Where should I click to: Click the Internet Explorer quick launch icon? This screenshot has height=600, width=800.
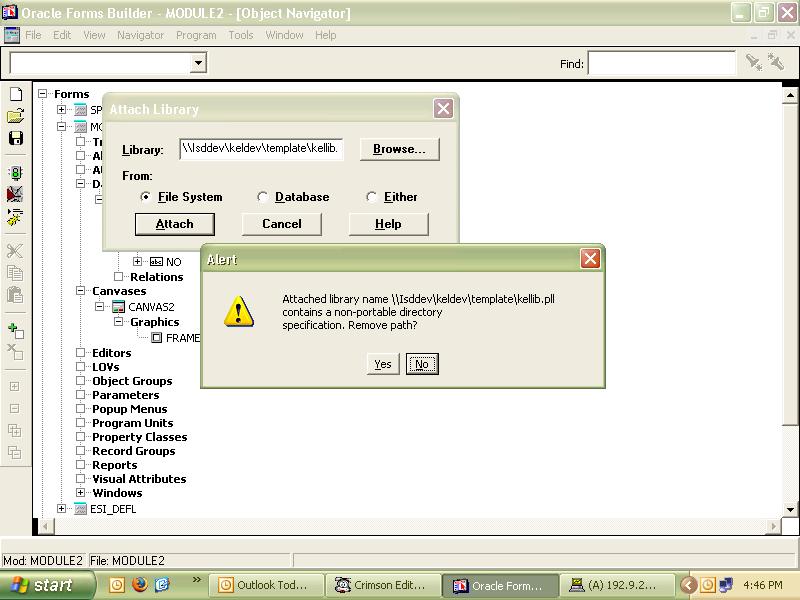click(x=162, y=584)
